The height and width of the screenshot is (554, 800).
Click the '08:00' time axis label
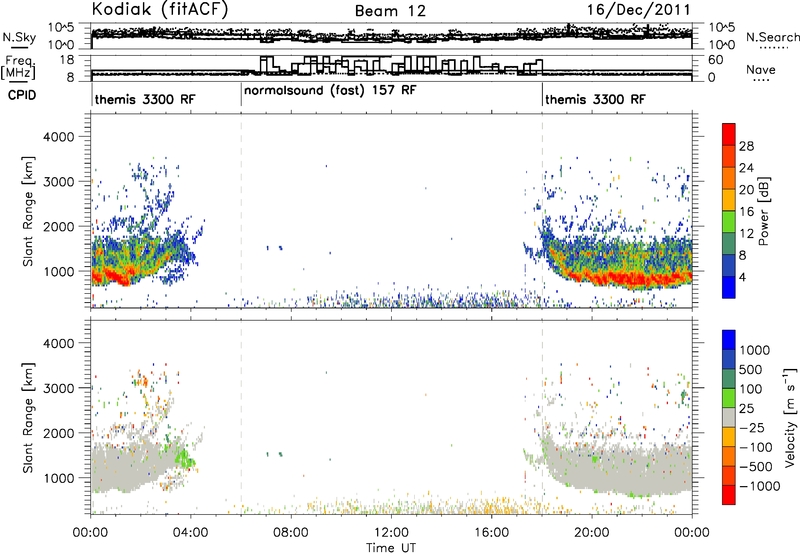coord(290,533)
